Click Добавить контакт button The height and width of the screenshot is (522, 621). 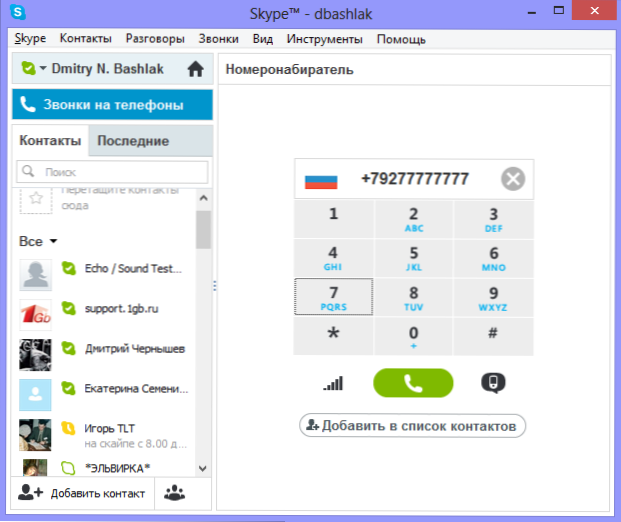82,493
